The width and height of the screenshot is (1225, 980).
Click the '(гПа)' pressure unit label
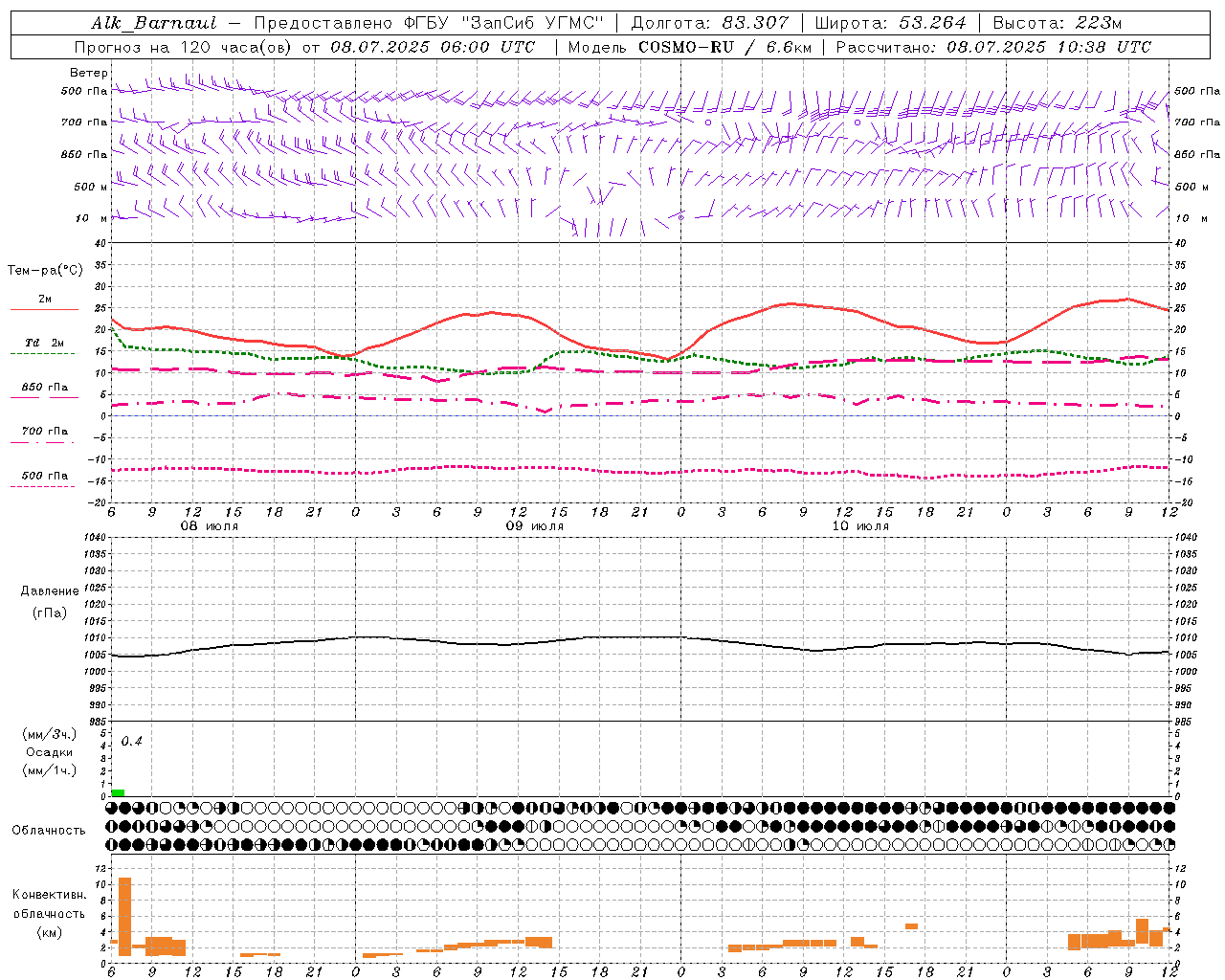49,612
